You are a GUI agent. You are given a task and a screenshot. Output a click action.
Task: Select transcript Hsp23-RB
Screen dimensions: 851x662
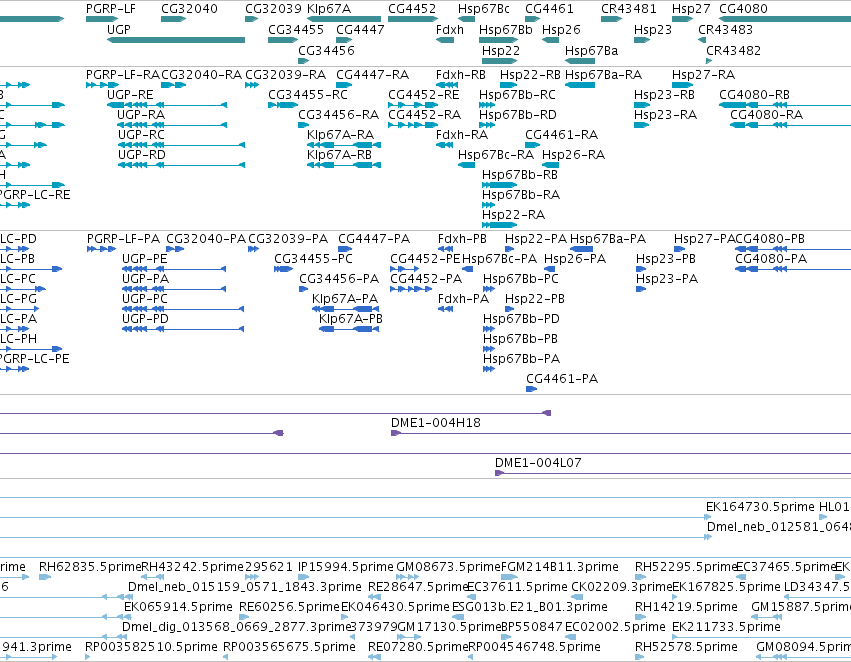tap(664, 95)
